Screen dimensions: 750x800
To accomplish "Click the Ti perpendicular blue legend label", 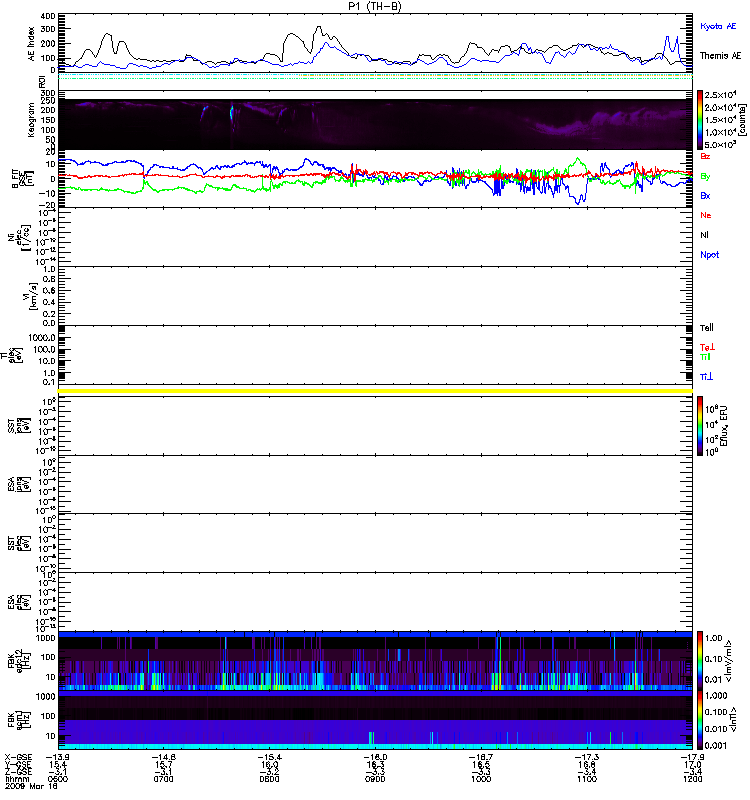I will tap(706, 377).
